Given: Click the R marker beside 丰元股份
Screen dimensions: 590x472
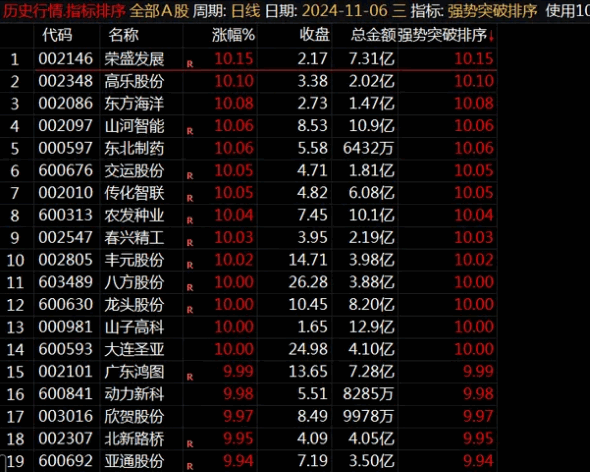Looking at the screenshot, I should click(190, 265).
